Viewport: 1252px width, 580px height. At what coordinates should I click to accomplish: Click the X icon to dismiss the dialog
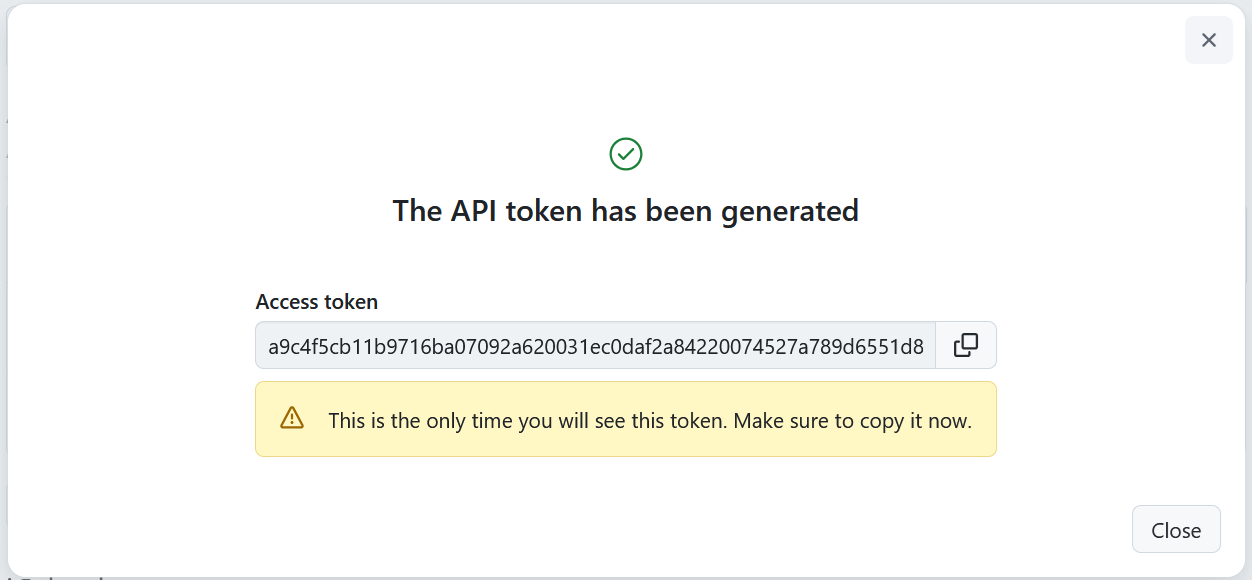tap(1208, 40)
